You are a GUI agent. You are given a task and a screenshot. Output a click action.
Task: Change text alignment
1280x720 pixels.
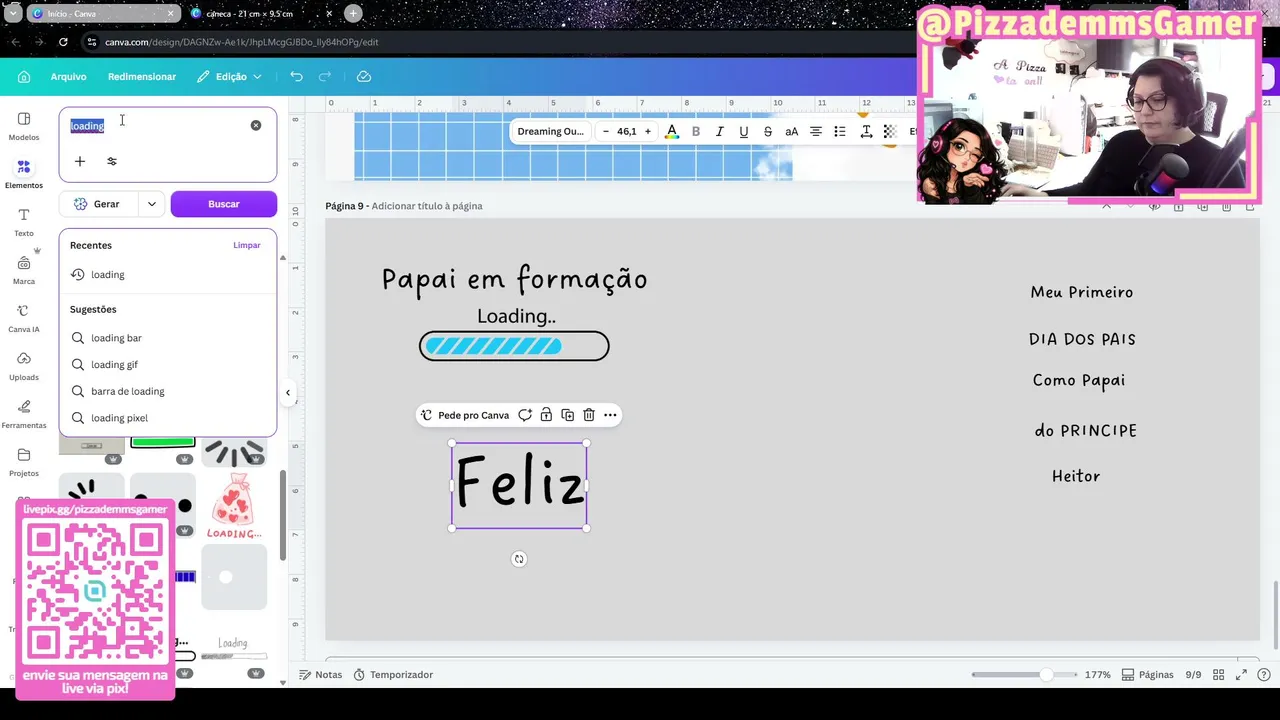pyautogui.click(x=816, y=131)
